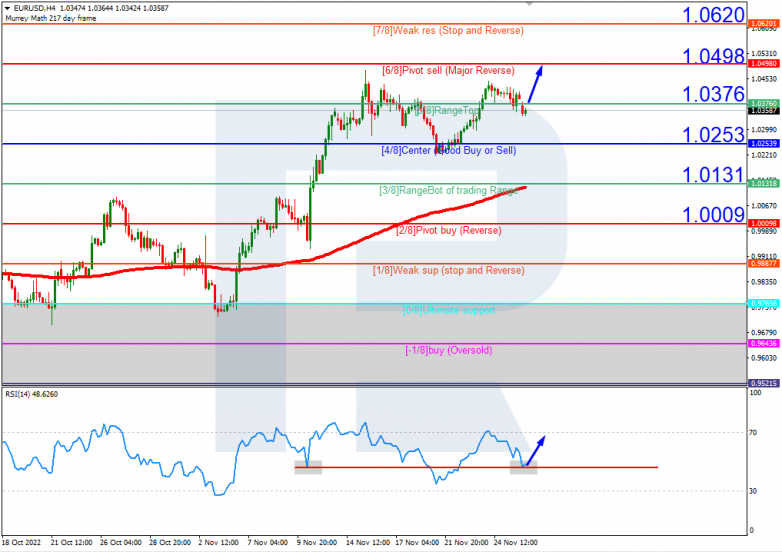Click the [-1/8]buy (Oversold) label
This screenshot has width=782, height=552.
[448, 350]
